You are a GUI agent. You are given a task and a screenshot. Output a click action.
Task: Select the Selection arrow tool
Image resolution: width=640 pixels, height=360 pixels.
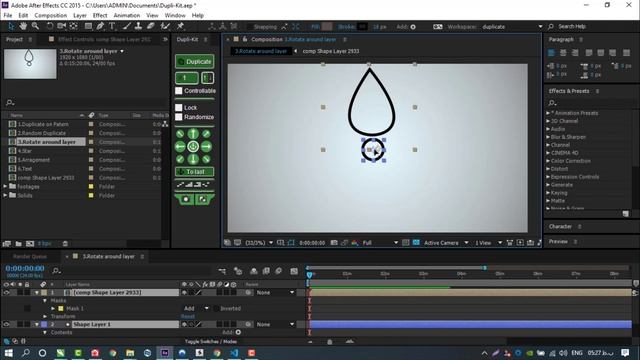click(x=11, y=26)
